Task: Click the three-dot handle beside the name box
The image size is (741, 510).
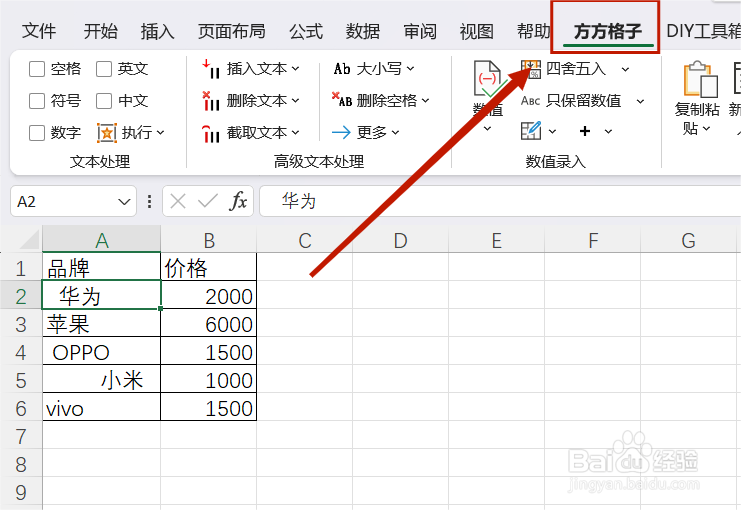Action: point(149,202)
